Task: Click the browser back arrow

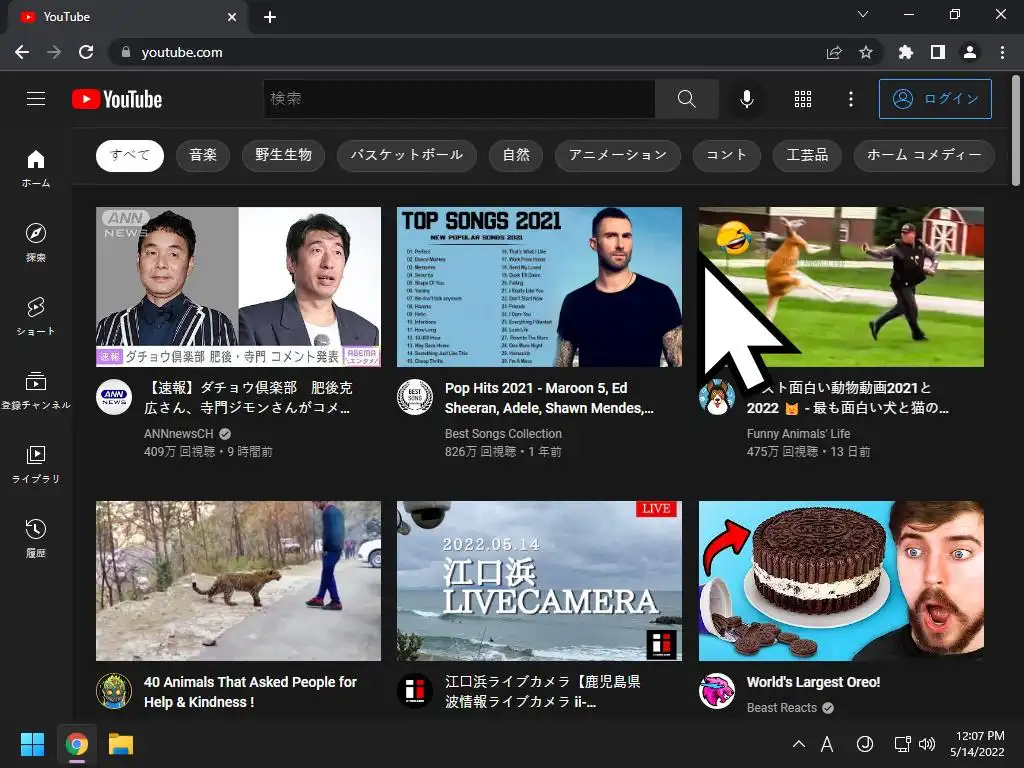Action: pyautogui.click(x=22, y=52)
